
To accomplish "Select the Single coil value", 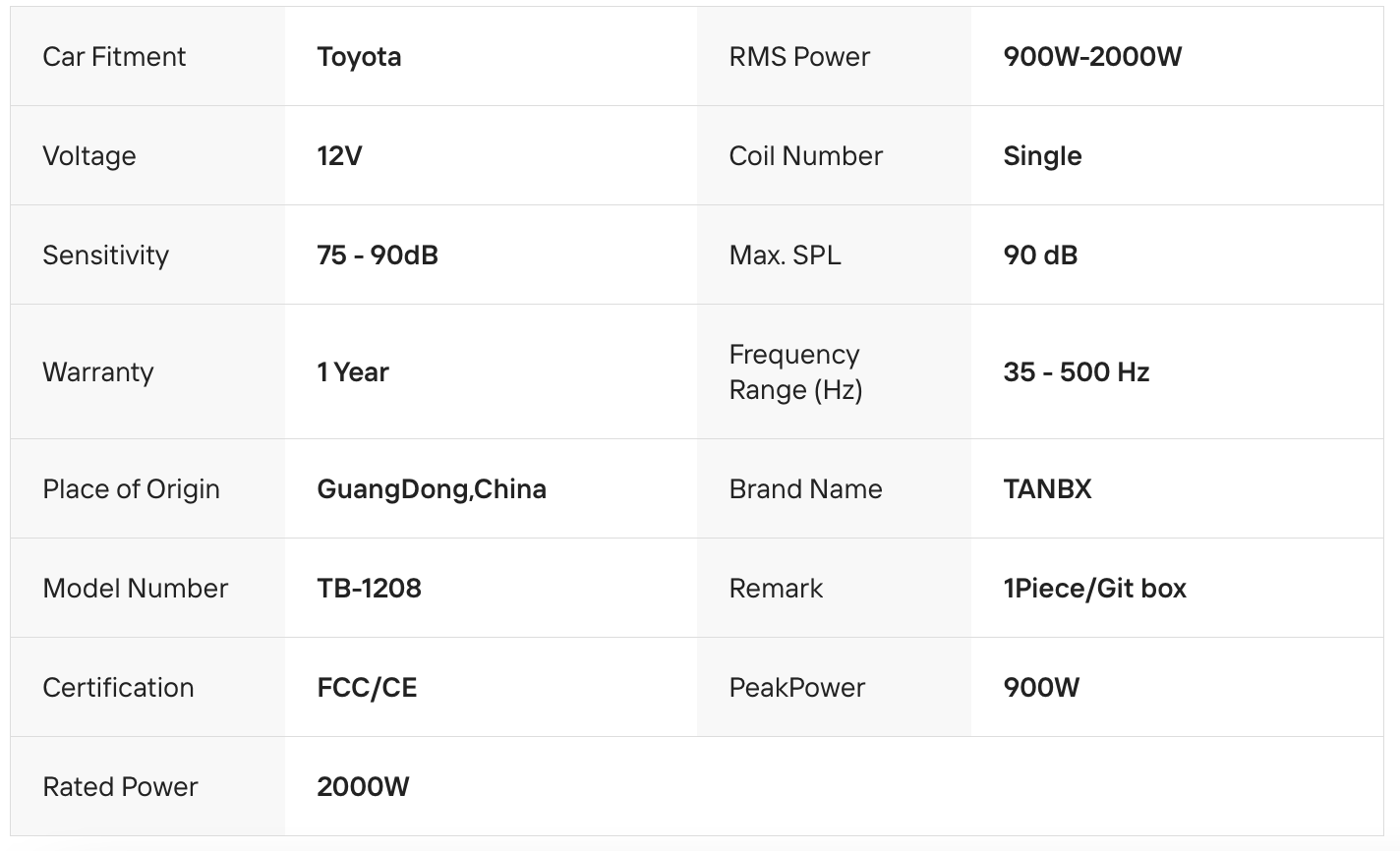I will click(x=1042, y=156).
